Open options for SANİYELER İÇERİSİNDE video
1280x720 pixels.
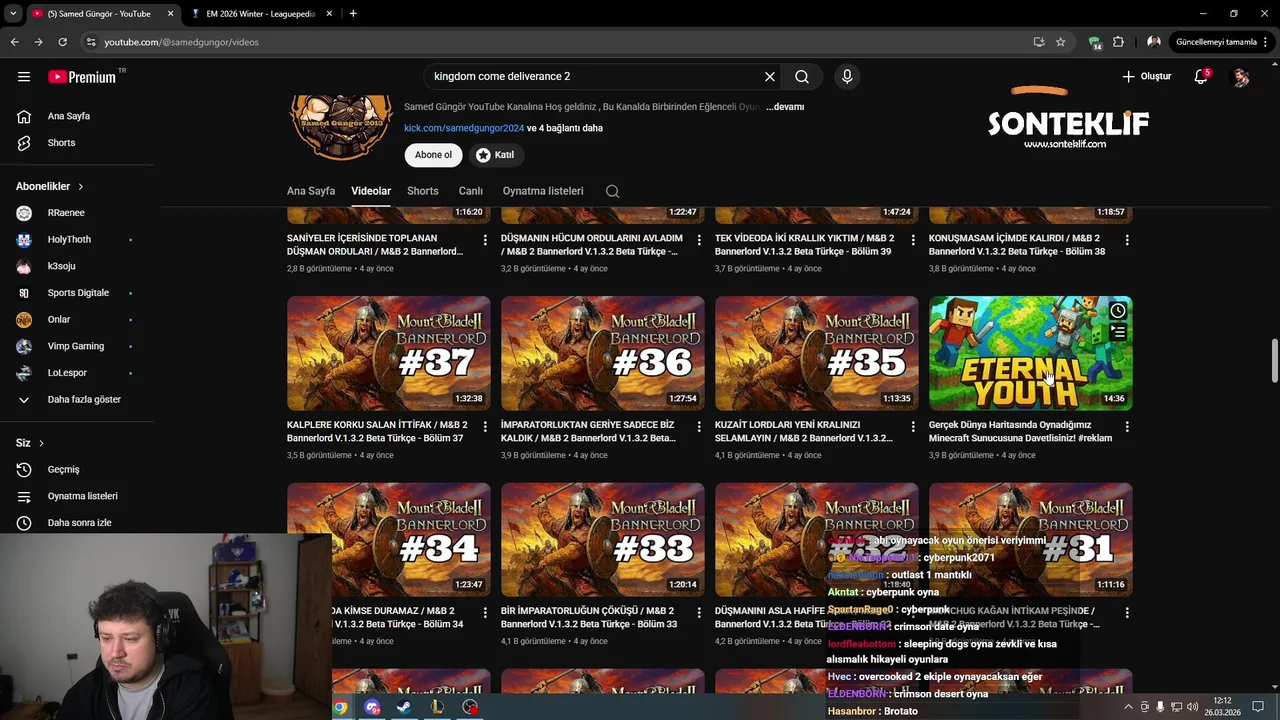click(x=485, y=240)
